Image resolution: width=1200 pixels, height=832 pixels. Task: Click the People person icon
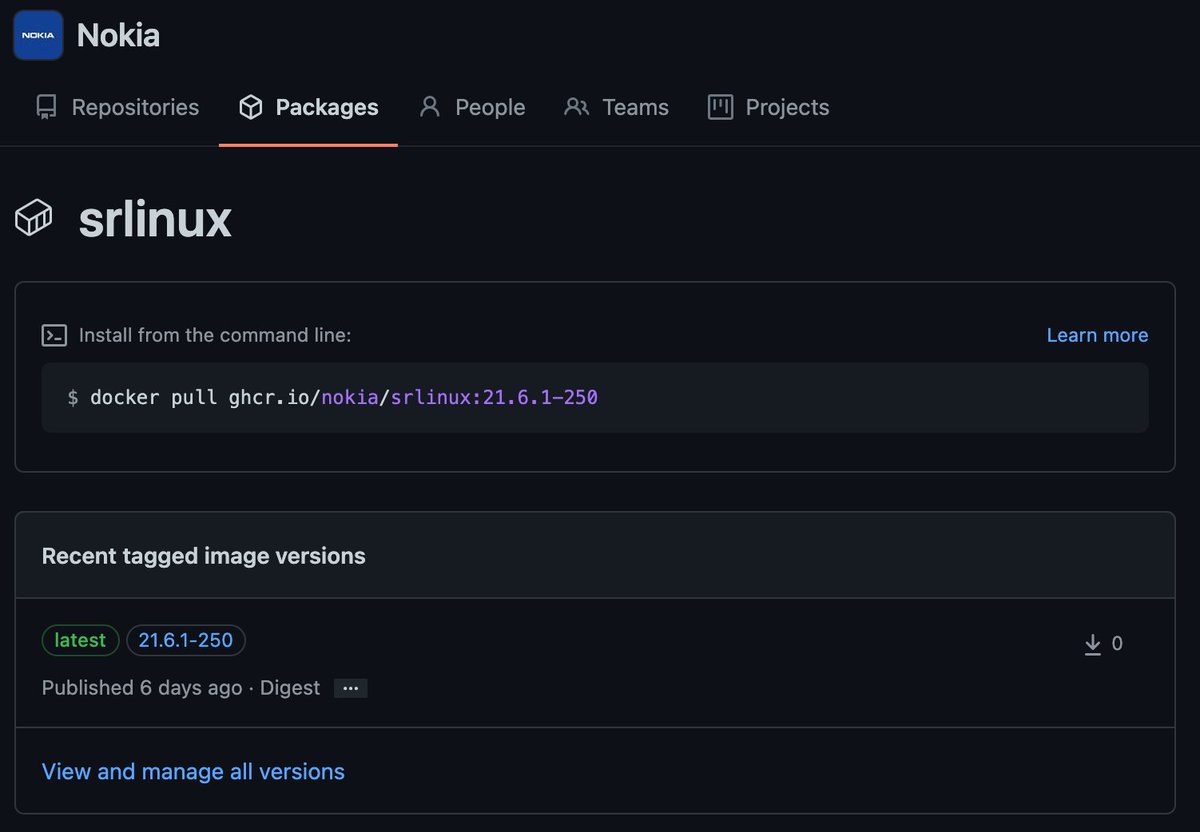coord(428,106)
